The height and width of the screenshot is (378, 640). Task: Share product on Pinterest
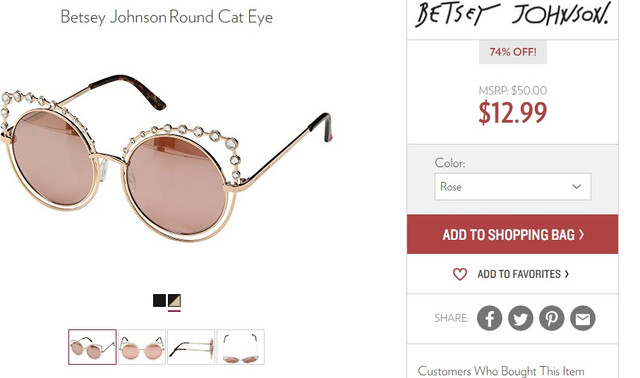551,318
